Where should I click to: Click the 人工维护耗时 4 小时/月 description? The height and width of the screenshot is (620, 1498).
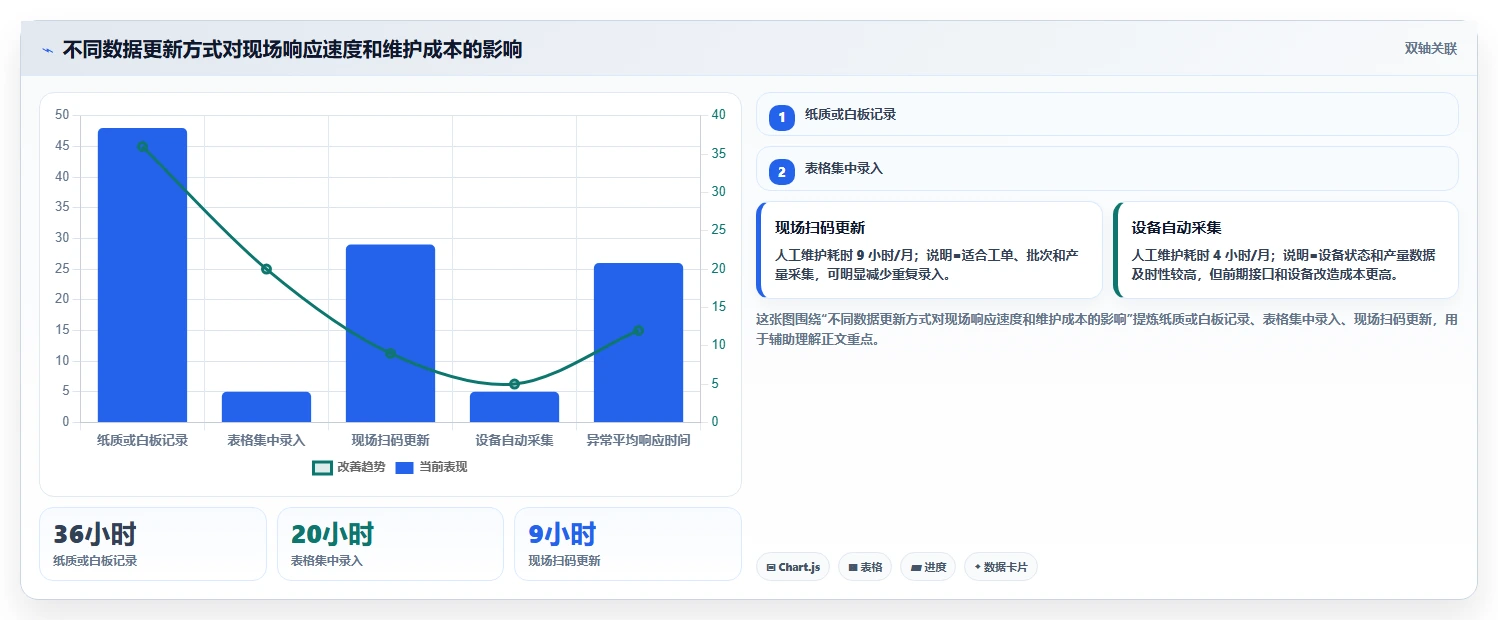pyautogui.click(x=1284, y=264)
